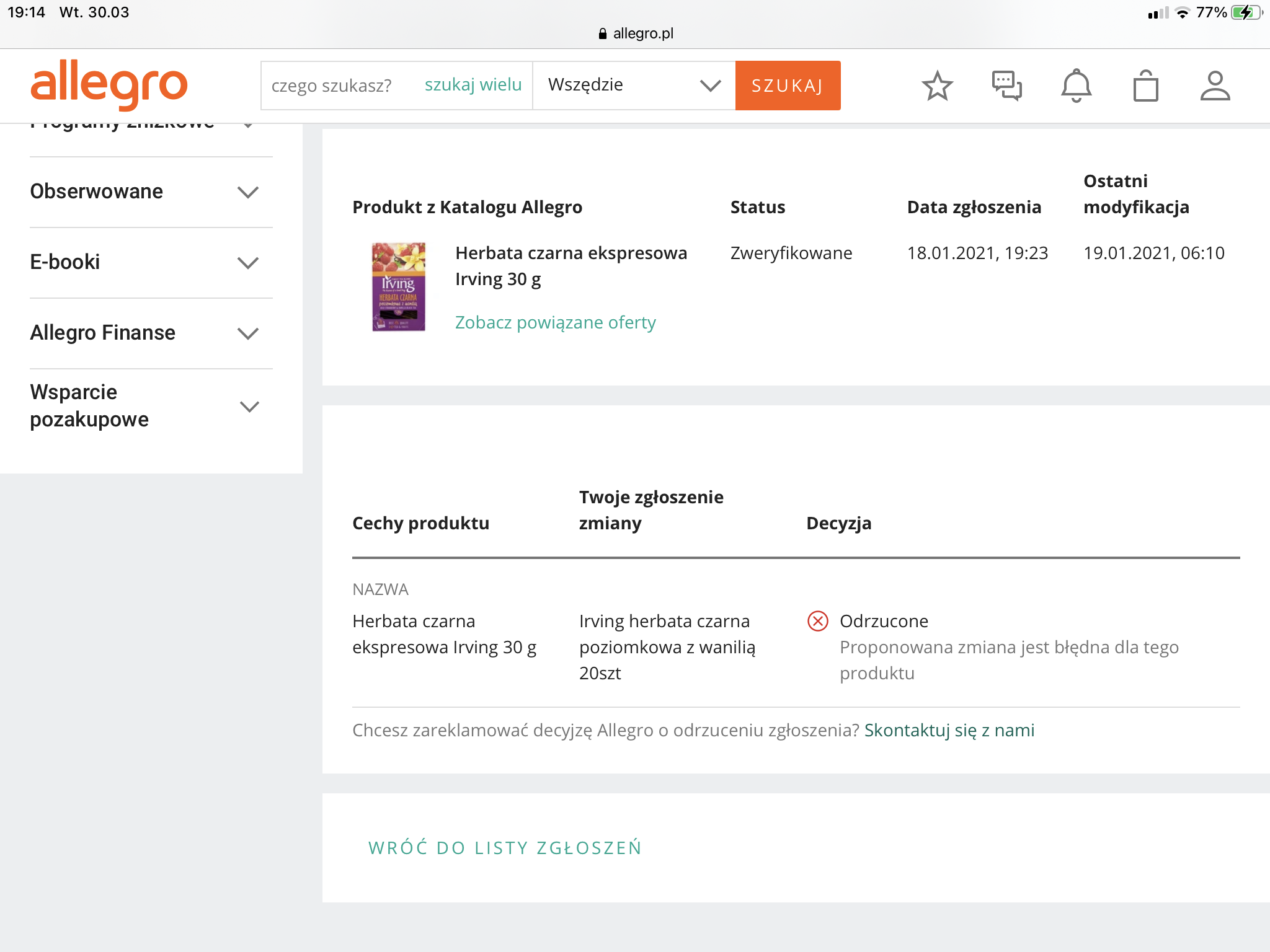Open the messages chat icon

(1006, 86)
